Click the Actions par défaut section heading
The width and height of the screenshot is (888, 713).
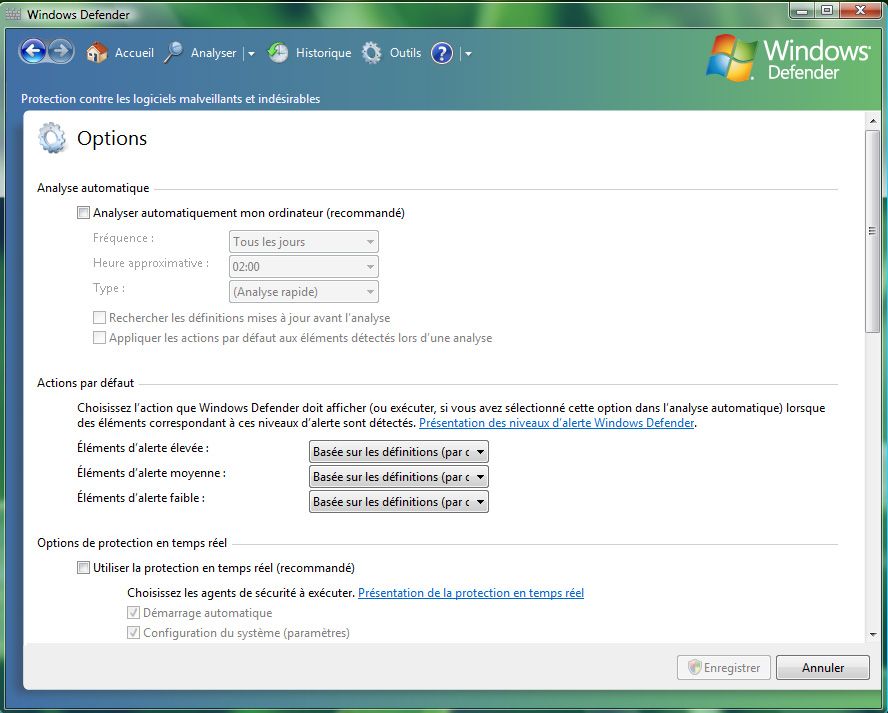[86, 383]
